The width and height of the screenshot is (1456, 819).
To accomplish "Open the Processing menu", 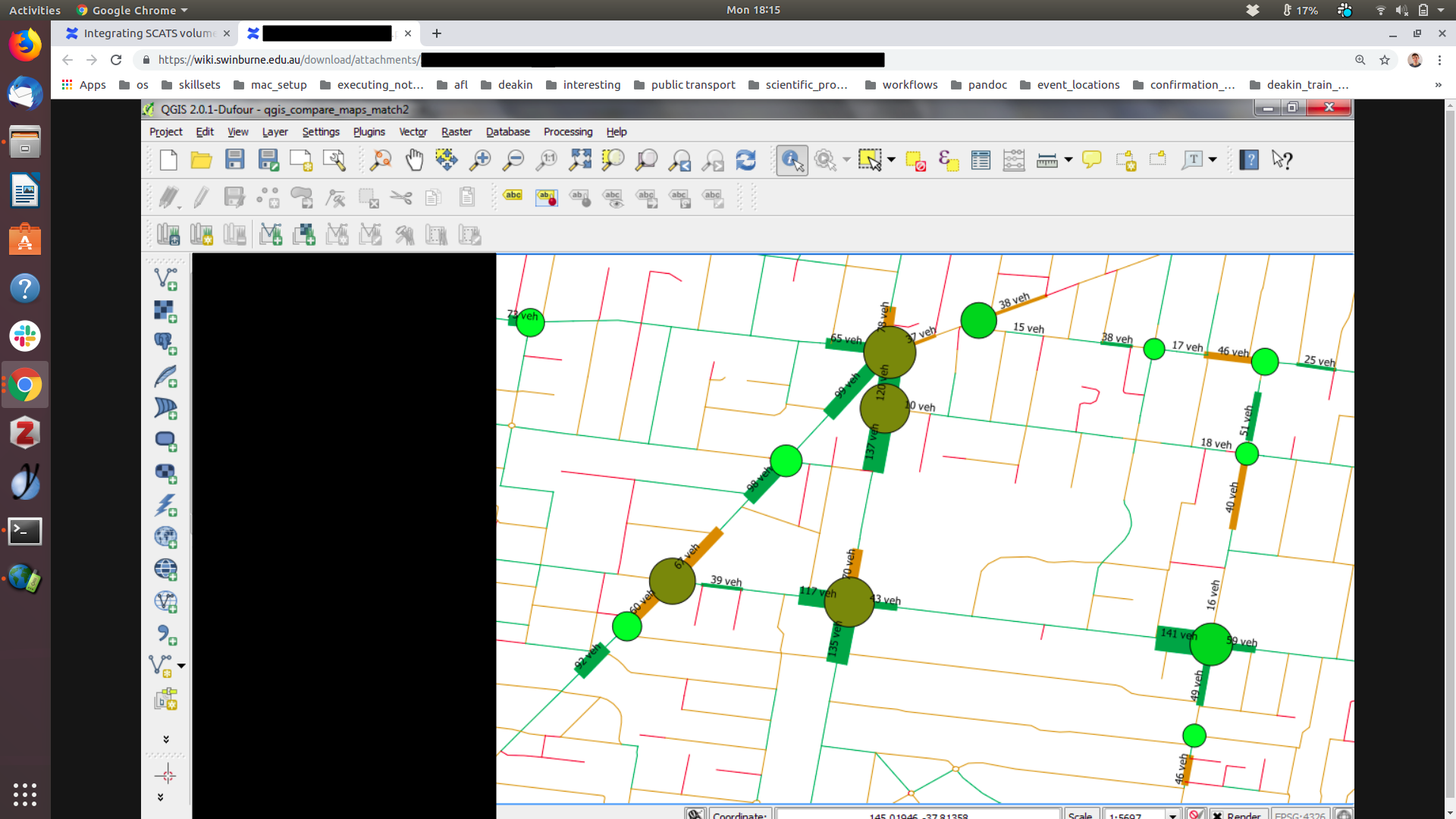I will 567,132.
